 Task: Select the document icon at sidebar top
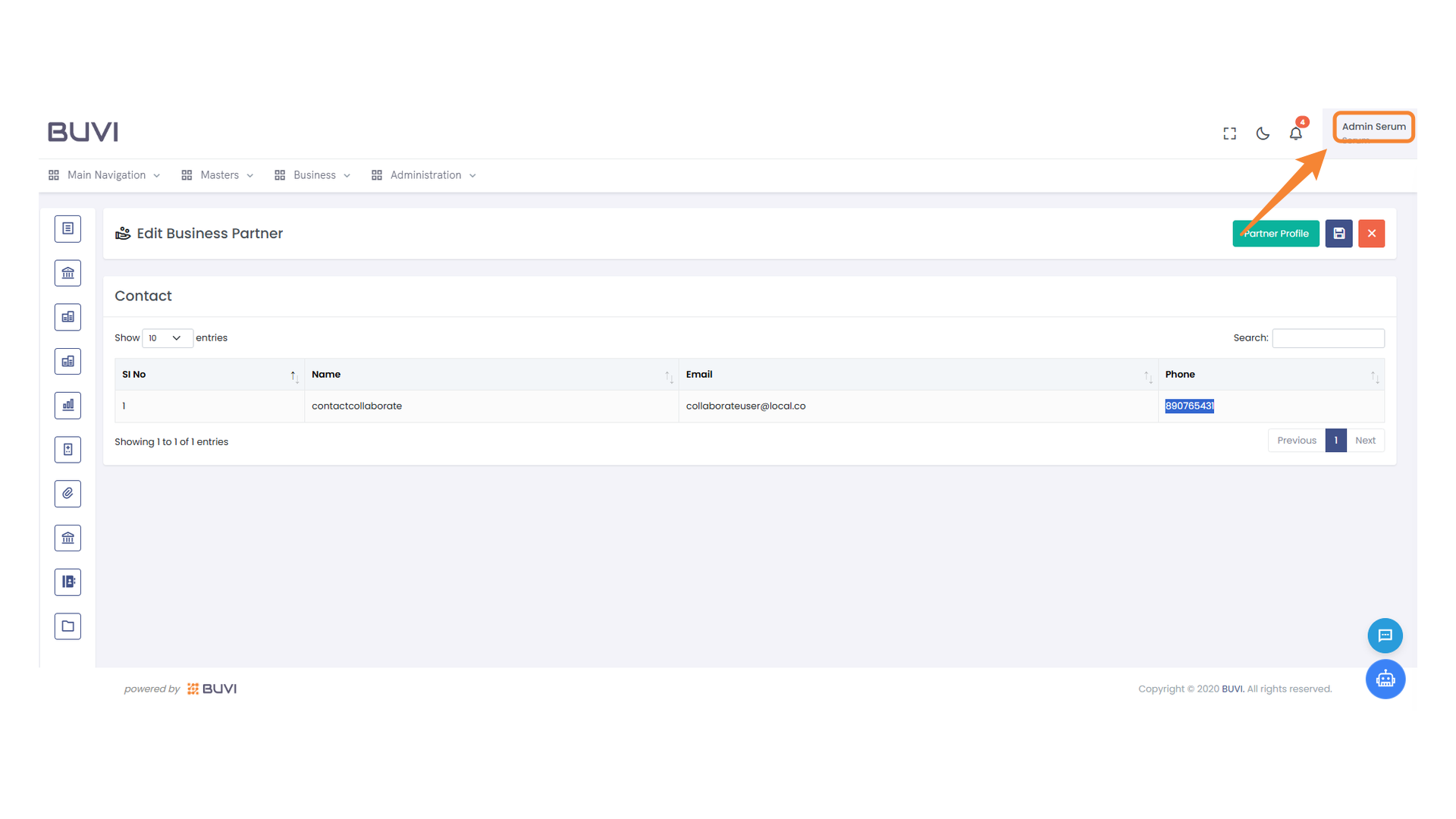67,228
